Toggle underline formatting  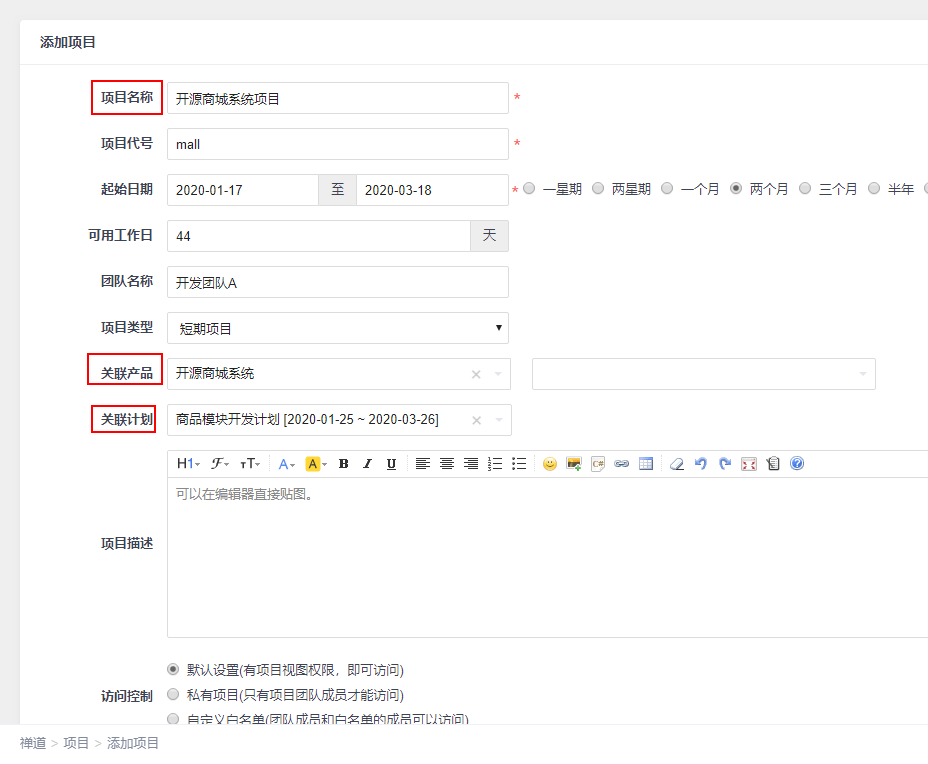[x=391, y=464]
